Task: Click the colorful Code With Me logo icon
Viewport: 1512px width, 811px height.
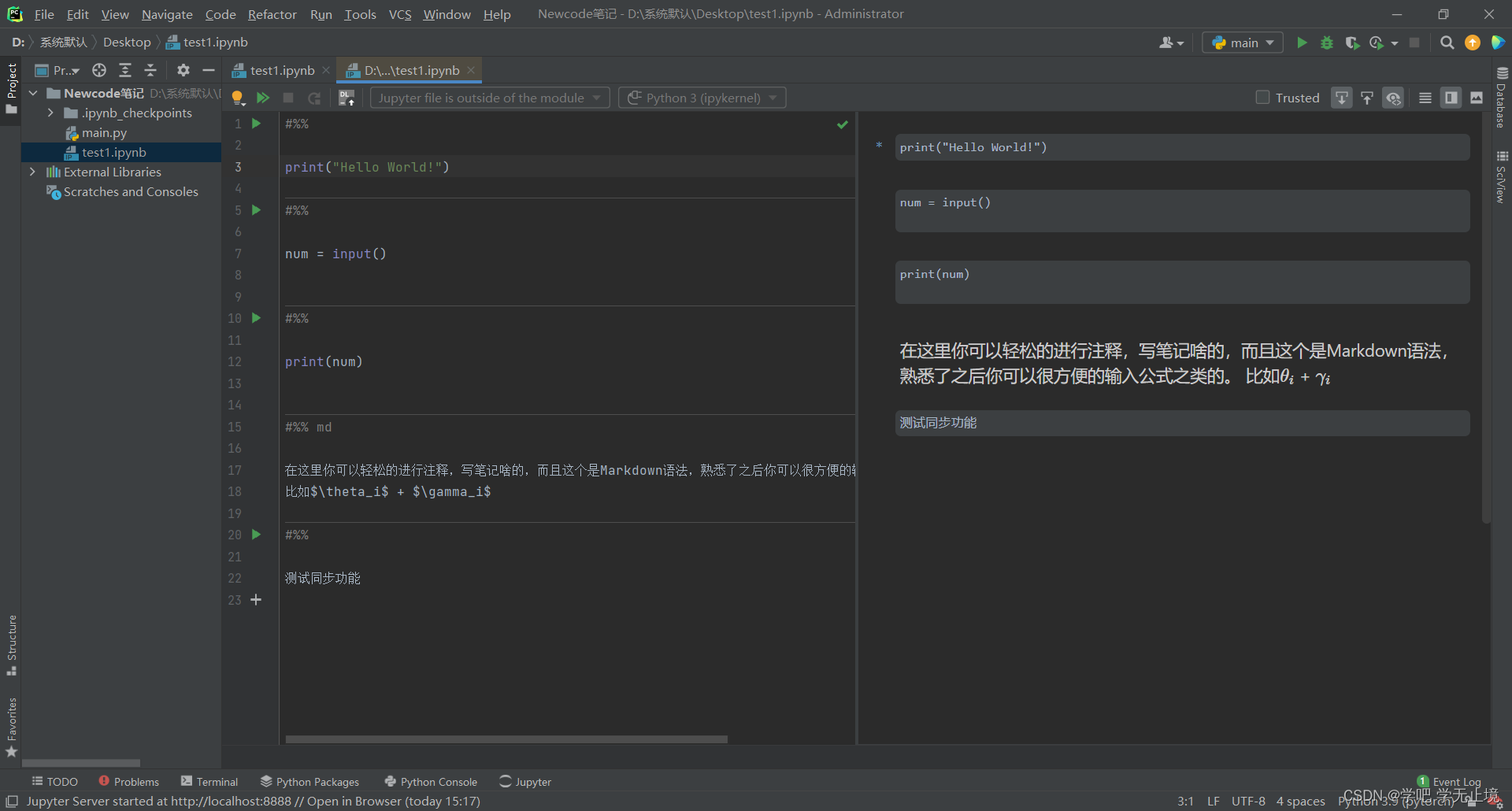Action: click(1497, 43)
